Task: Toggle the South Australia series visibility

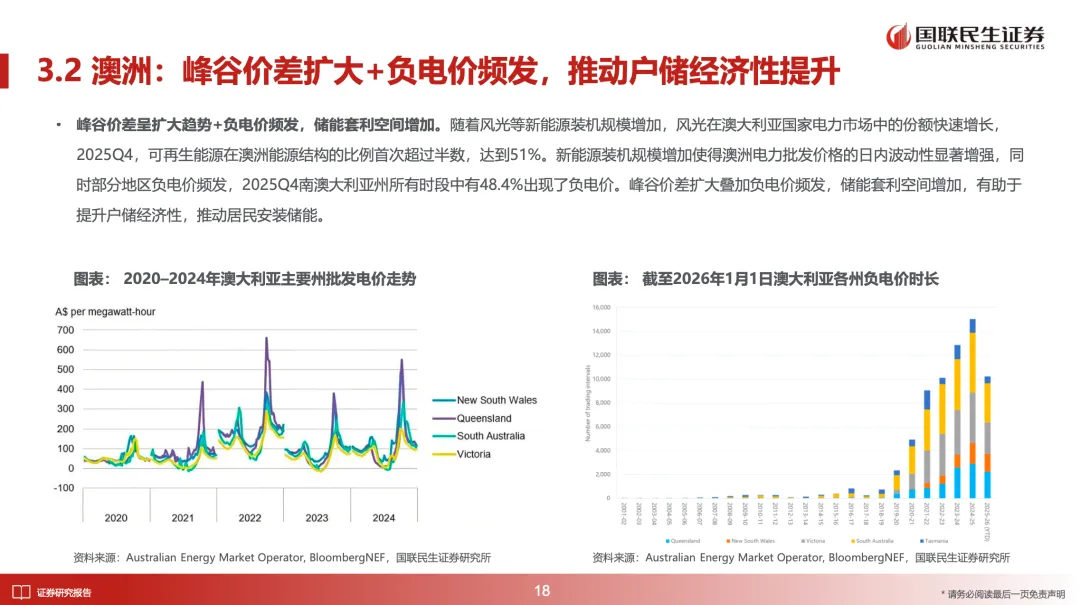Action: 852,541
